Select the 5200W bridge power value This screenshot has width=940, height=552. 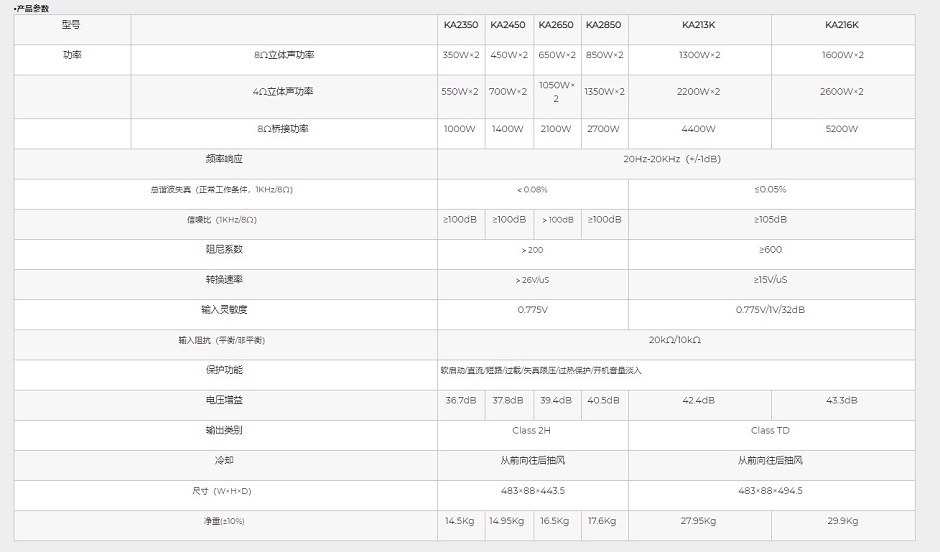(x=841, y=129)
